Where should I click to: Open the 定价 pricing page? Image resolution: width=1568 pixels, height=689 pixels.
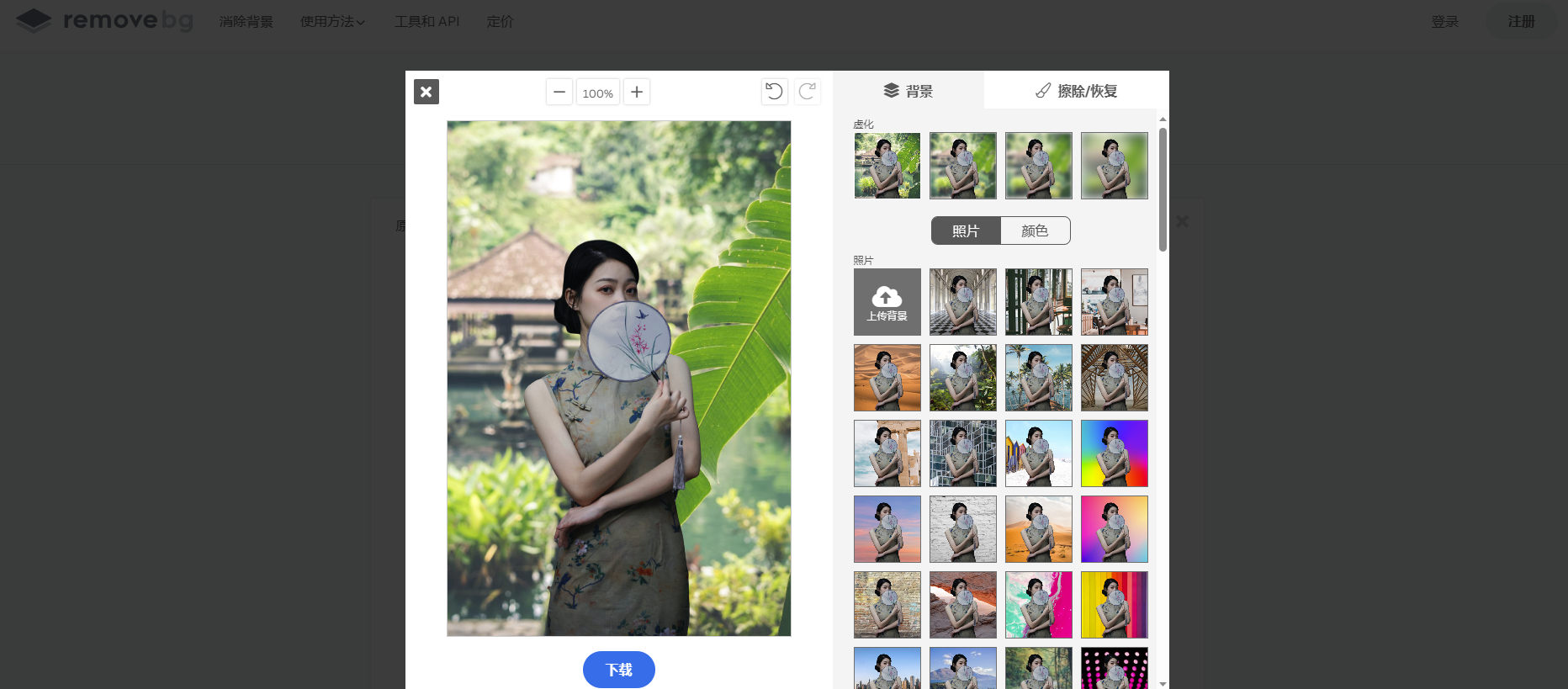[x=501, y=22]
